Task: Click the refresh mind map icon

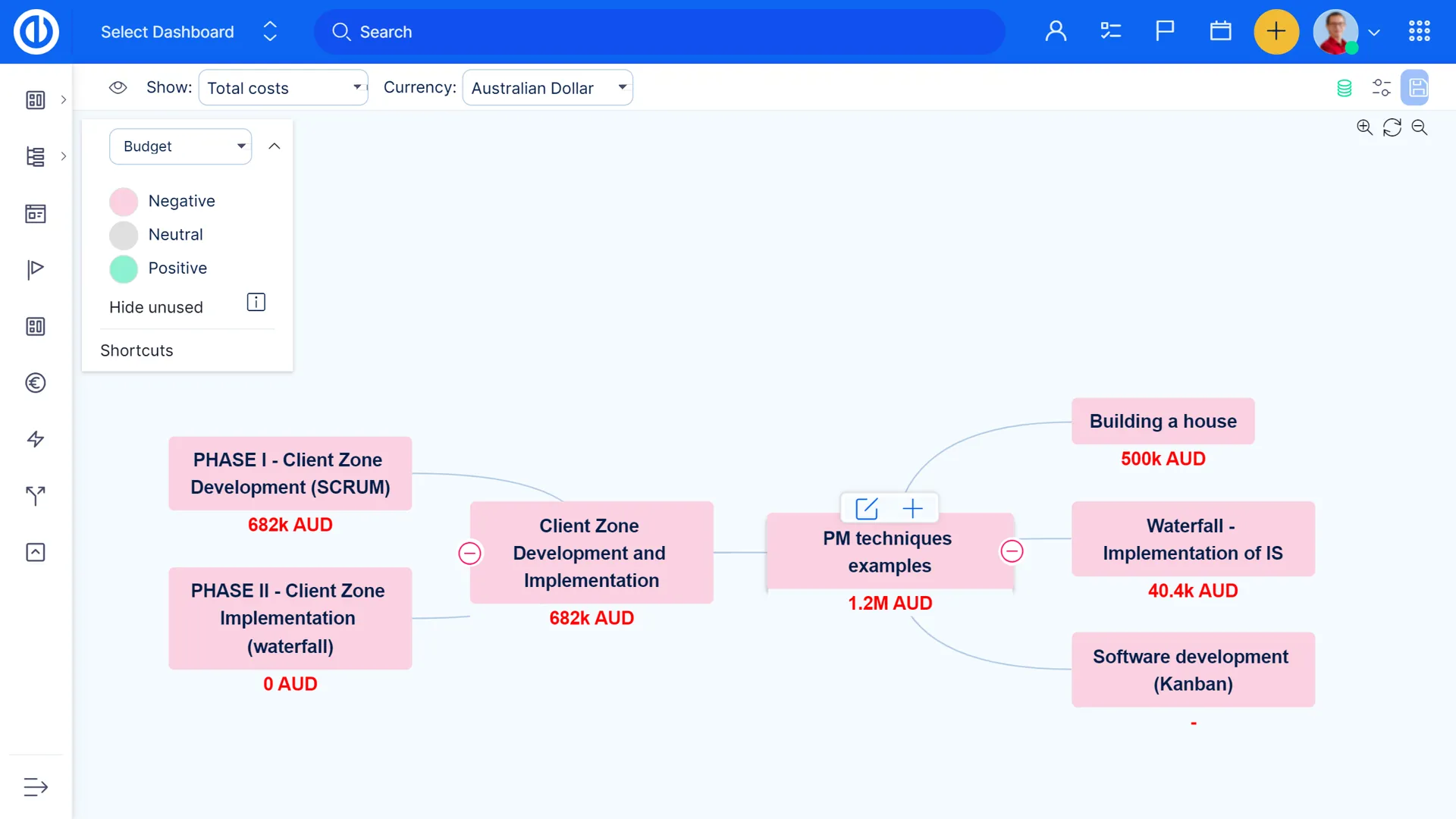Action: click(1392, 127)
